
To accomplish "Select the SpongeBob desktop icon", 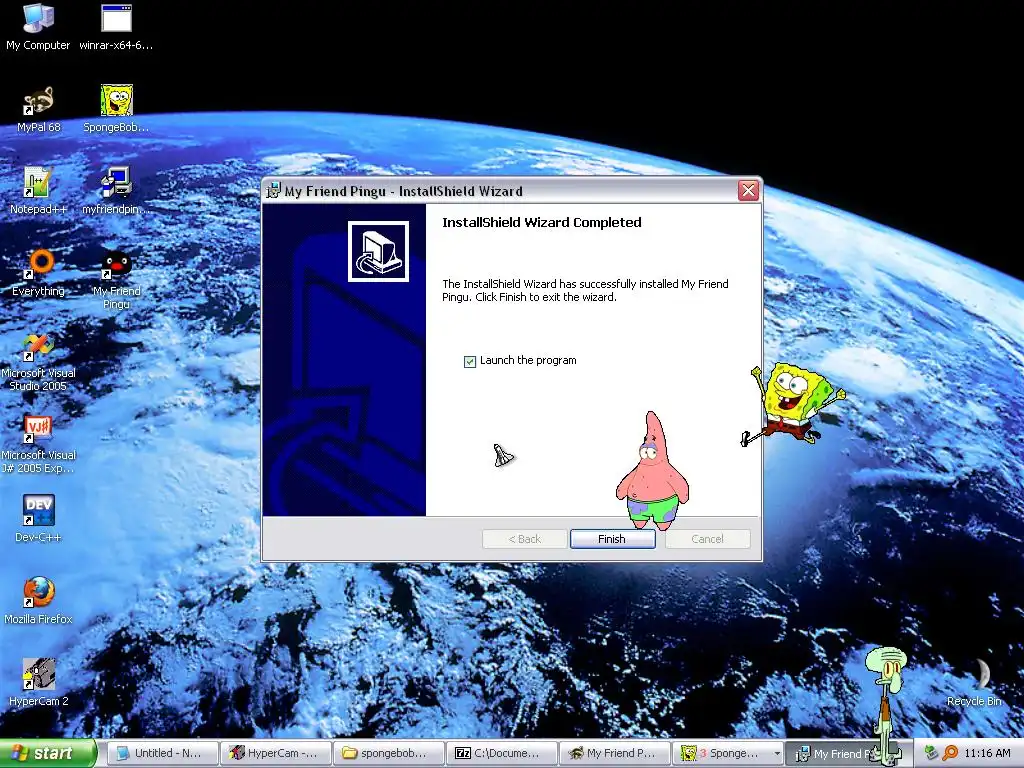I will 116,109.
